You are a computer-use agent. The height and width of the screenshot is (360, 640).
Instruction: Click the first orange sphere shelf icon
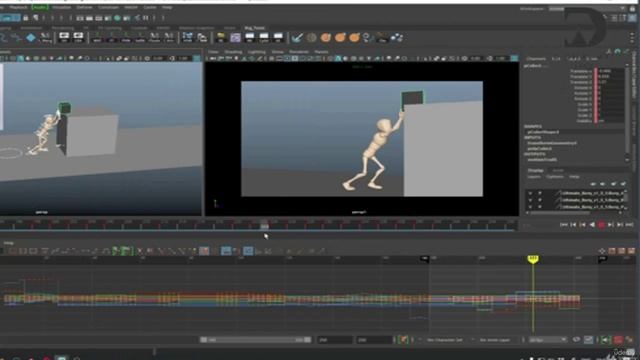point(326,38)
